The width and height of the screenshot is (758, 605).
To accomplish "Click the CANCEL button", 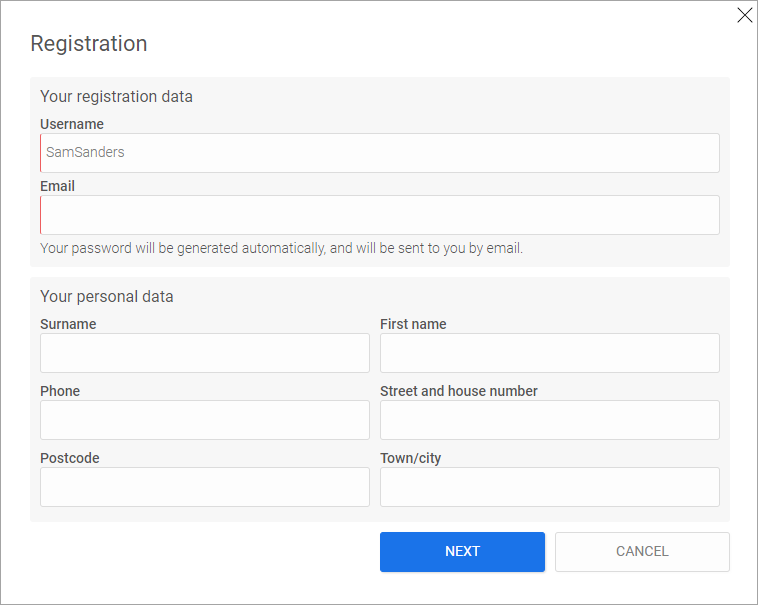I will point(642,552).
